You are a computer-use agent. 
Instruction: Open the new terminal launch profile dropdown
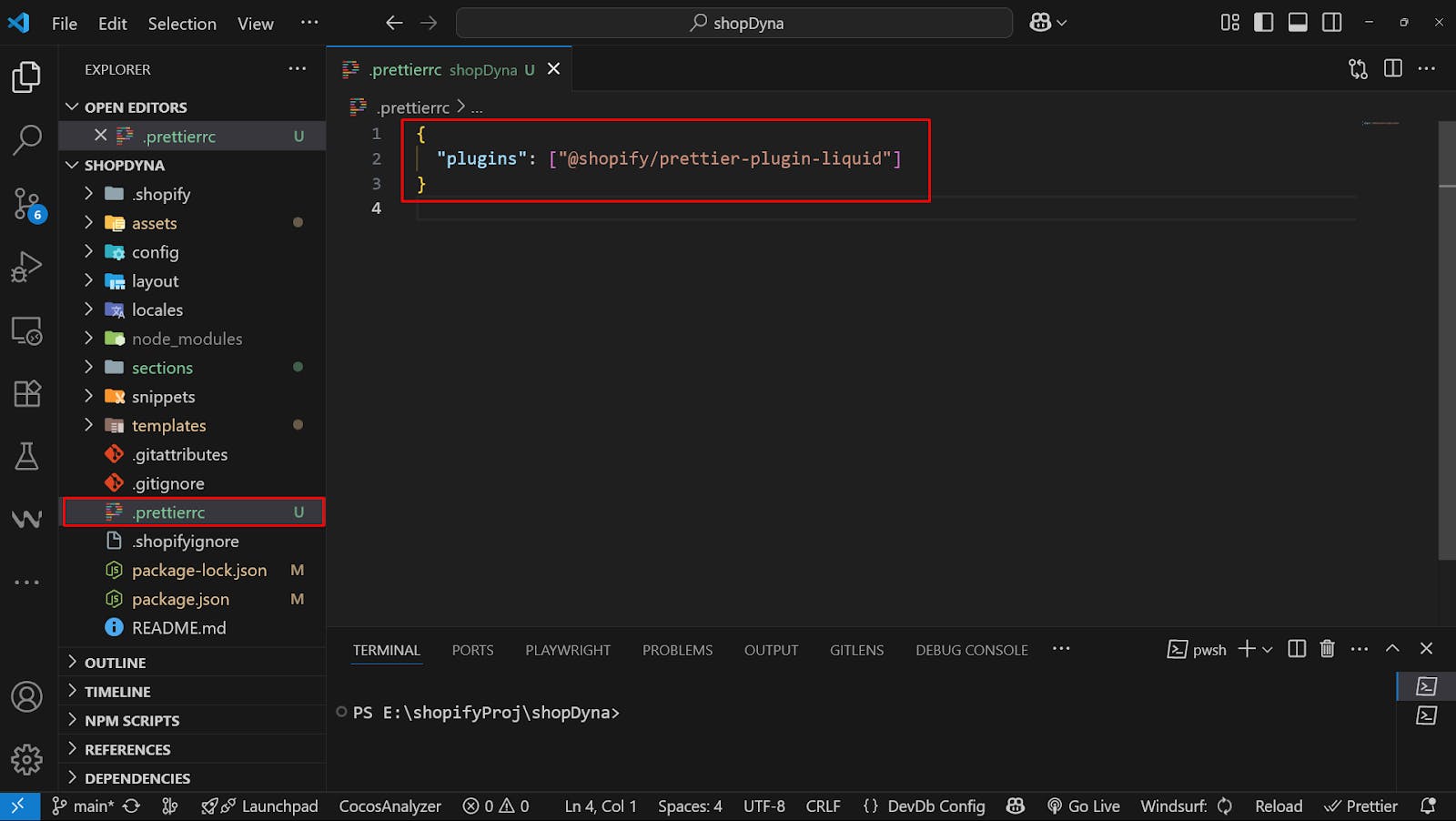point(1268,650)
